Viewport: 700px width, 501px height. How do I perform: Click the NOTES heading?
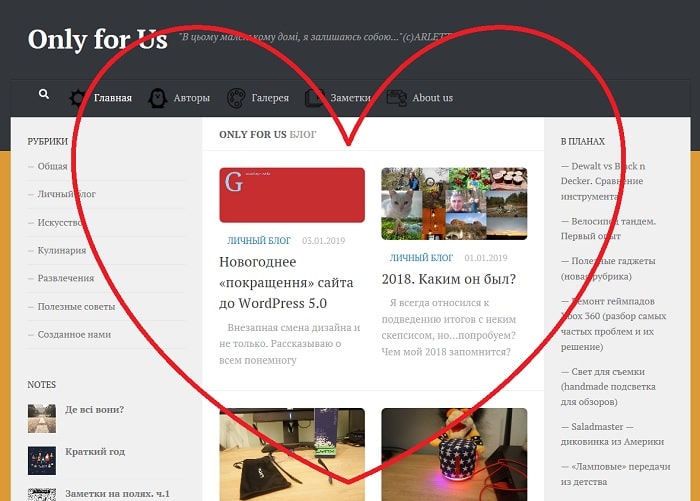[x=42, y=385]
